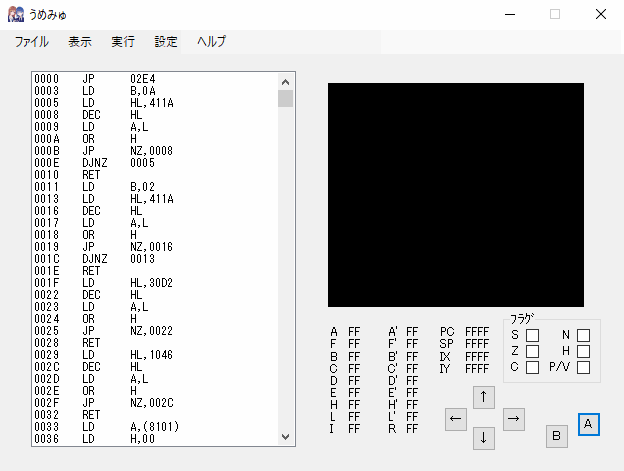Open the ヘルプ menu
The image size is (624, 471).
[x=211, y=41]
